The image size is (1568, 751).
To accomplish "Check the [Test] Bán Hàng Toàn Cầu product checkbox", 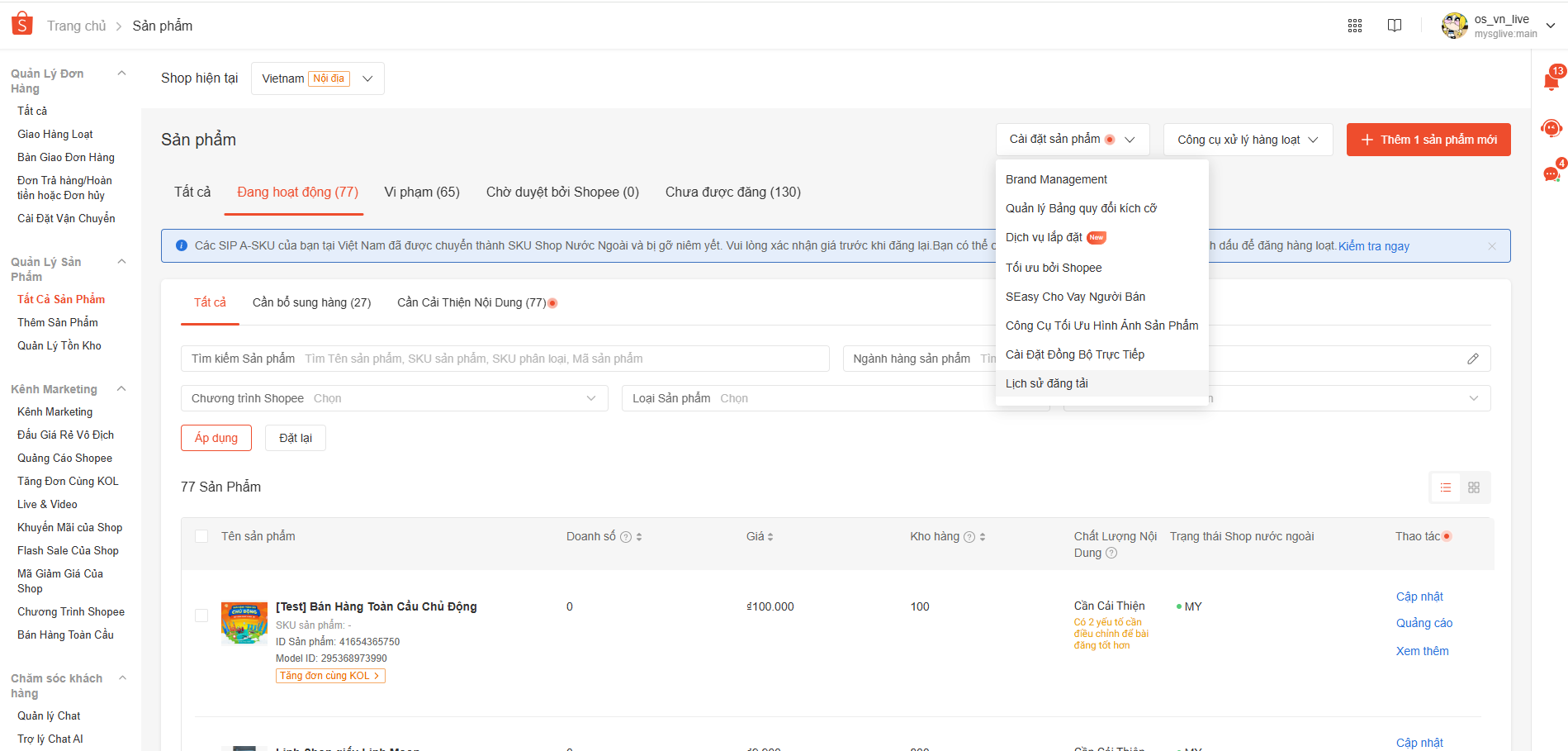I will tap(201, 616).
